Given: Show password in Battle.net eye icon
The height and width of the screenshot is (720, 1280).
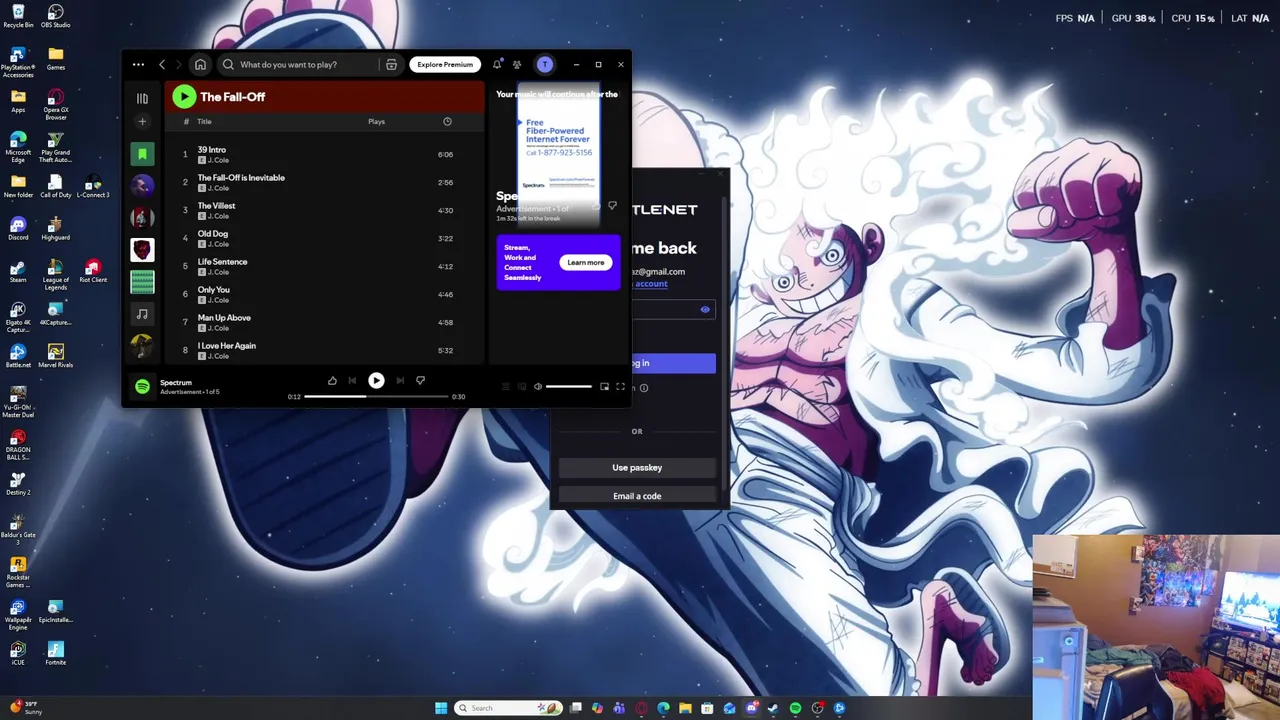Looking at the screenshot, I should pyautogui.click(x=705, y=309).
